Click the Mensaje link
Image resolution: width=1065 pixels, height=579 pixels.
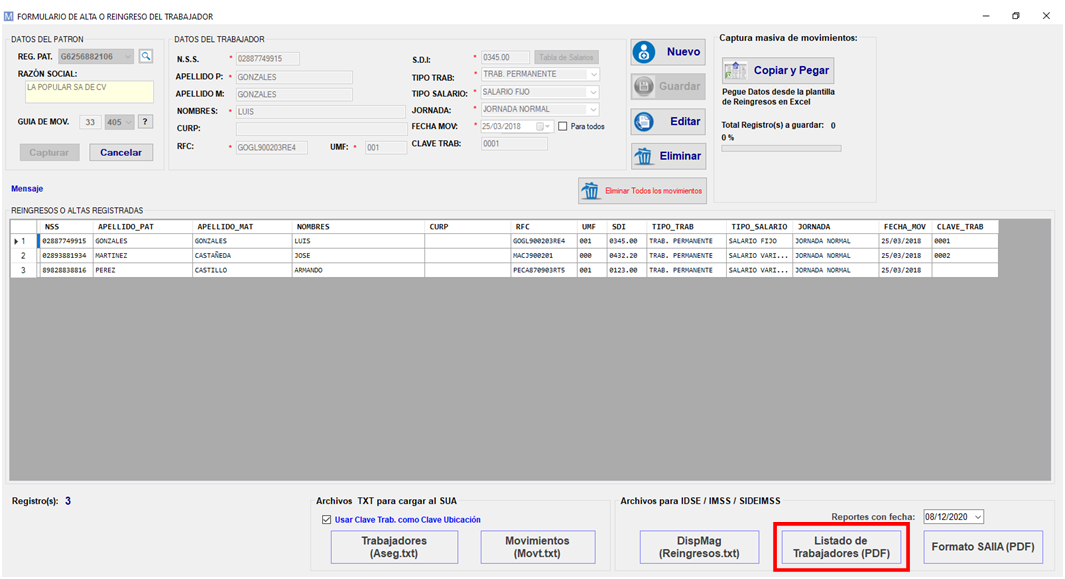[27, 189]
